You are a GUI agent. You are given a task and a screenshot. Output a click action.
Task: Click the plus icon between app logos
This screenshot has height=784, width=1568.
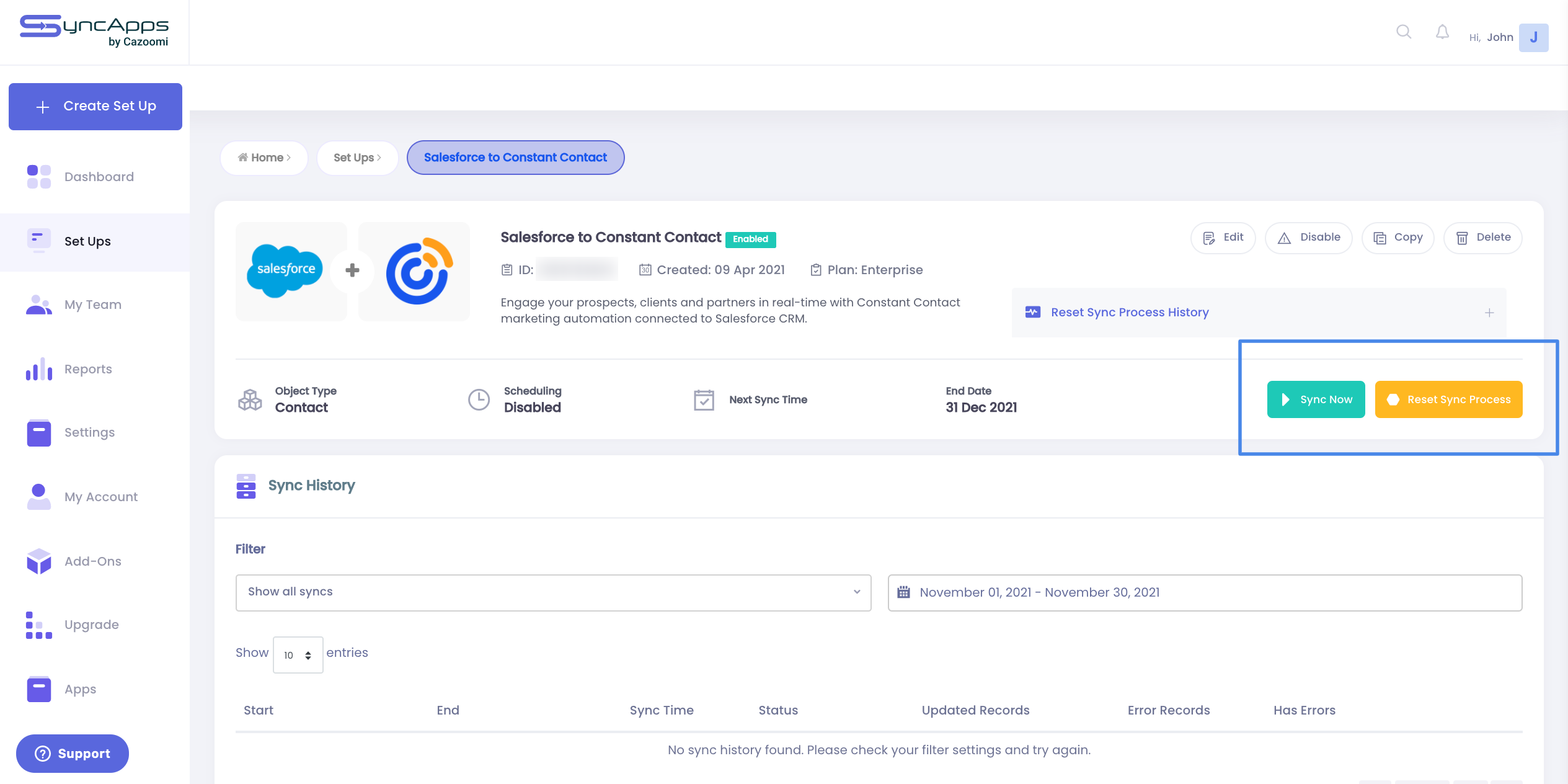(352, 270)
